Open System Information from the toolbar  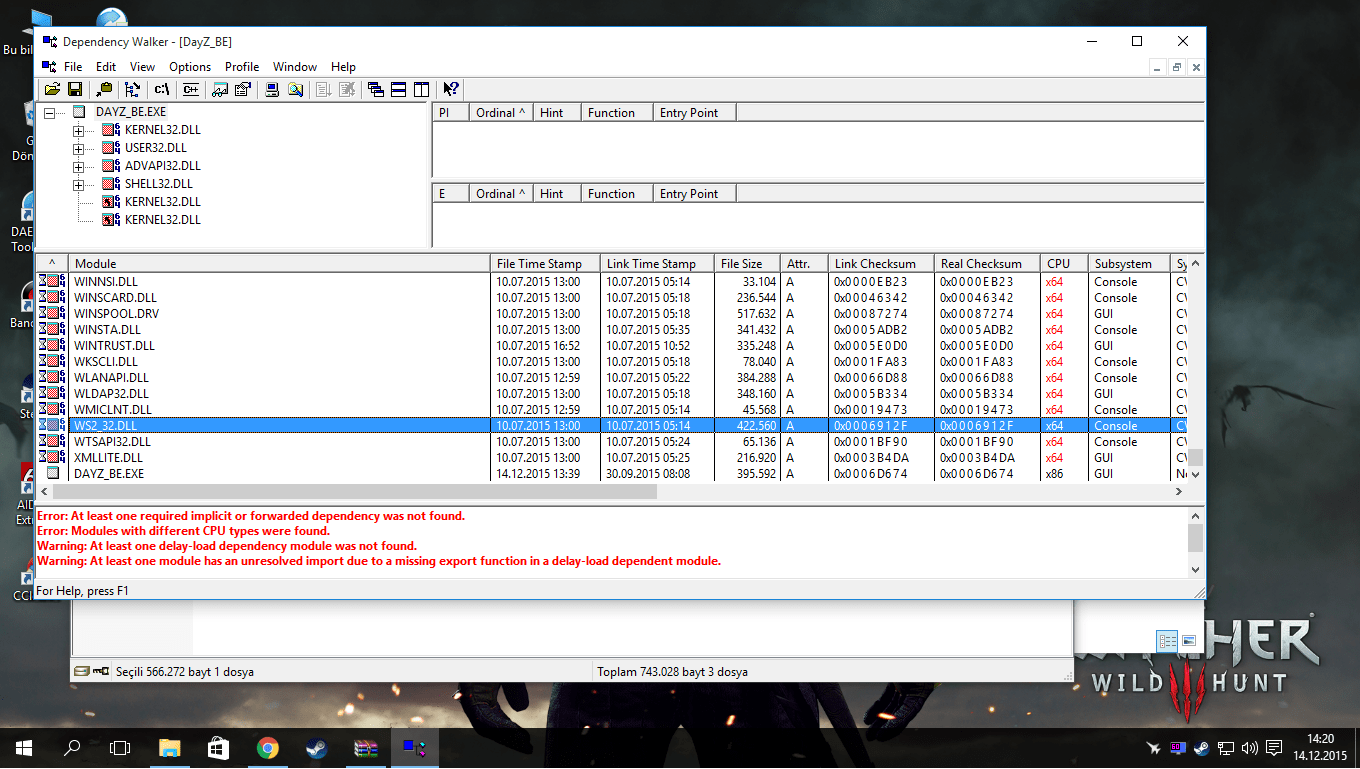point(272,90)
